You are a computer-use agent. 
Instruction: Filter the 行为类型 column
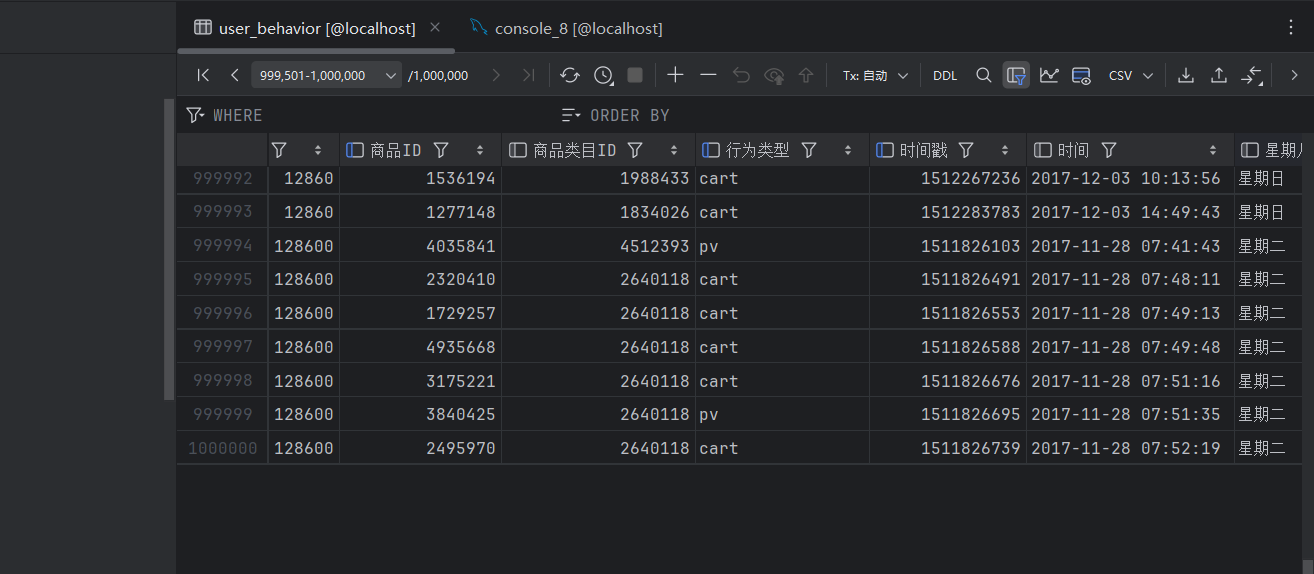[x=809, y=150]
